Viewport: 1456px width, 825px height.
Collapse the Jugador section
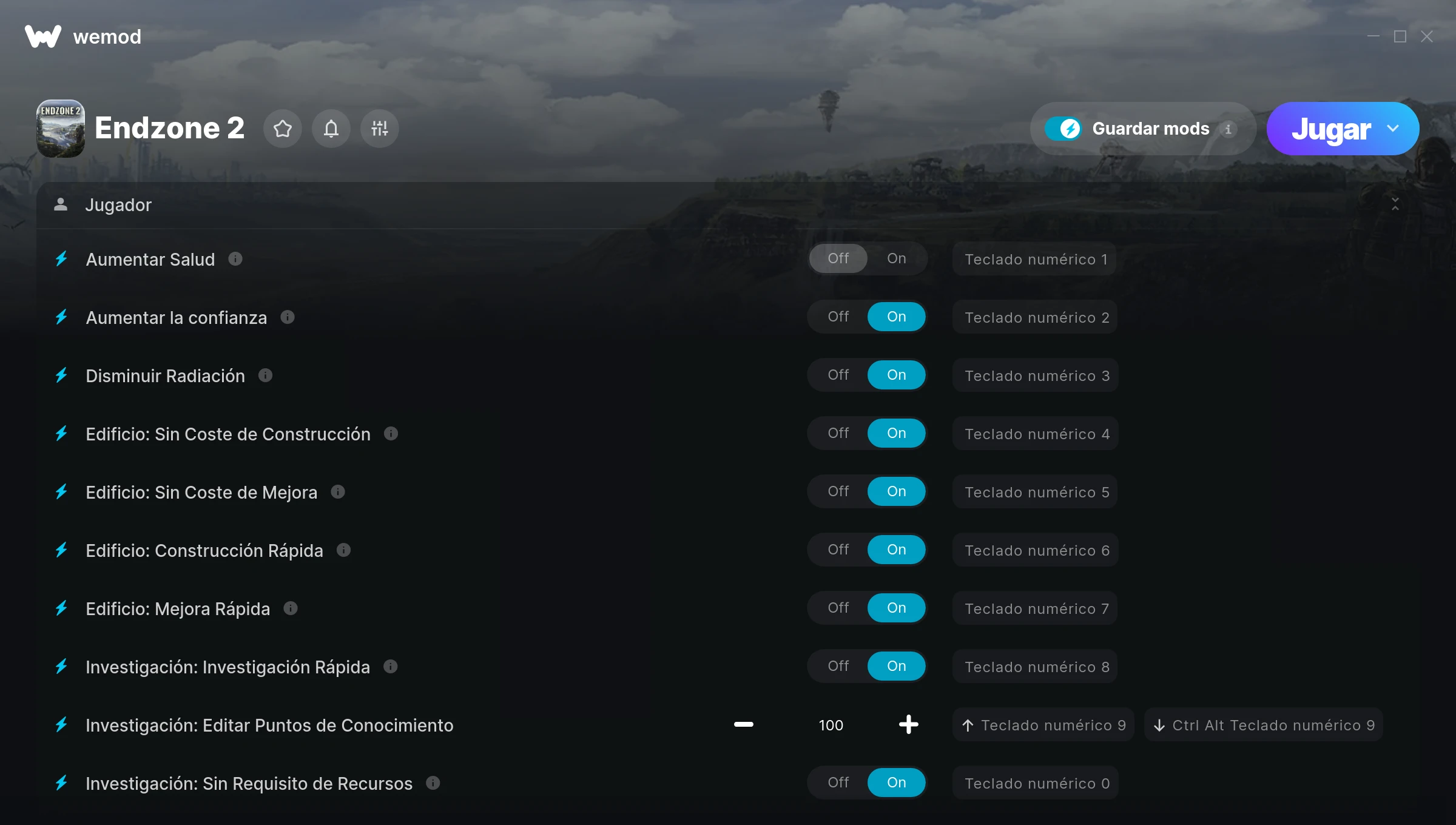(1395, 204)
